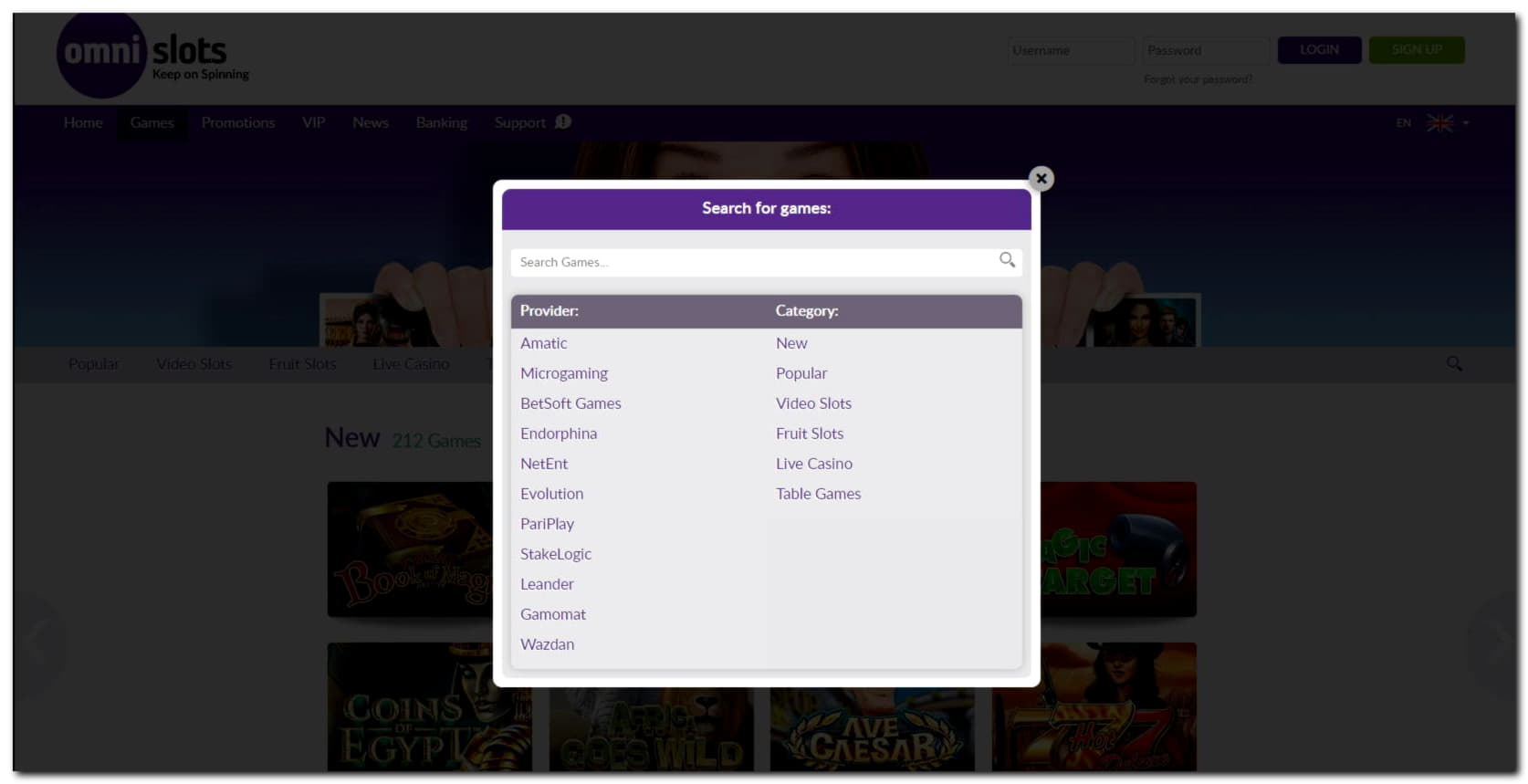Click the Omni Slots logo

pyautogui.click(x=152, y=56)
